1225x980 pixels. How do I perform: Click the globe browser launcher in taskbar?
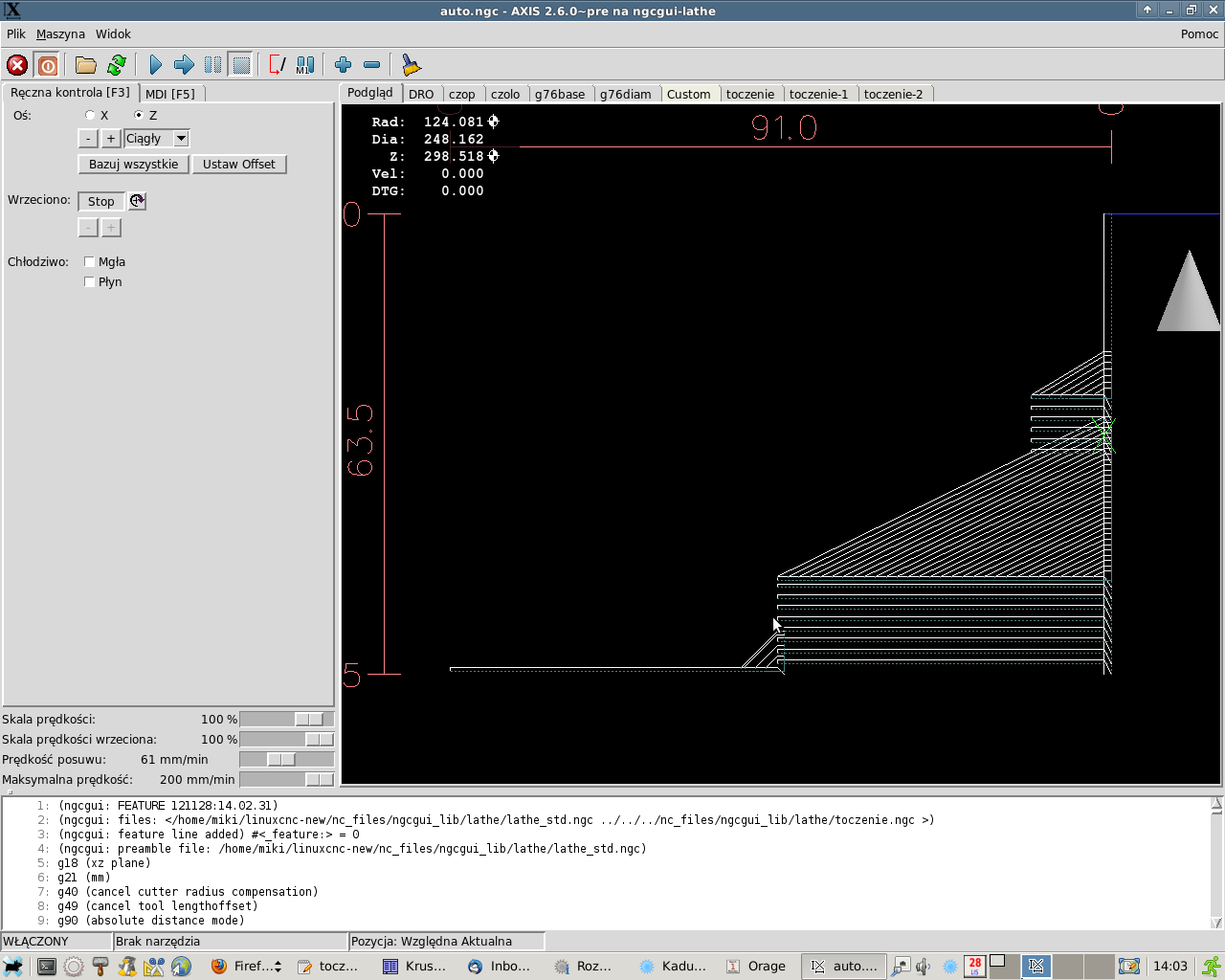[x=181, y=967]
